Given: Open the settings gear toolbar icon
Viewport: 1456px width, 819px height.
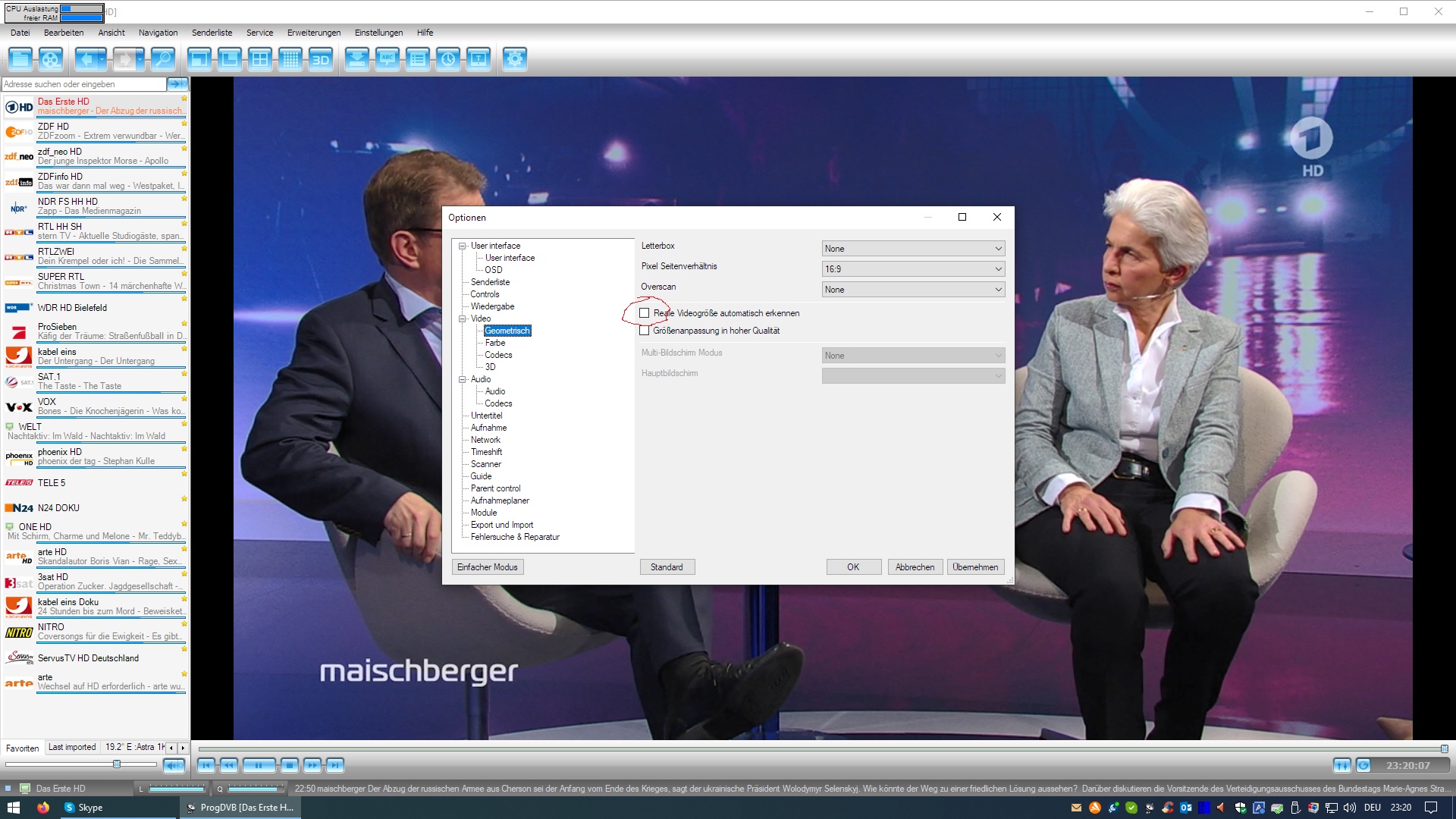Looking at the screenshot, I should tap(514, 59).
